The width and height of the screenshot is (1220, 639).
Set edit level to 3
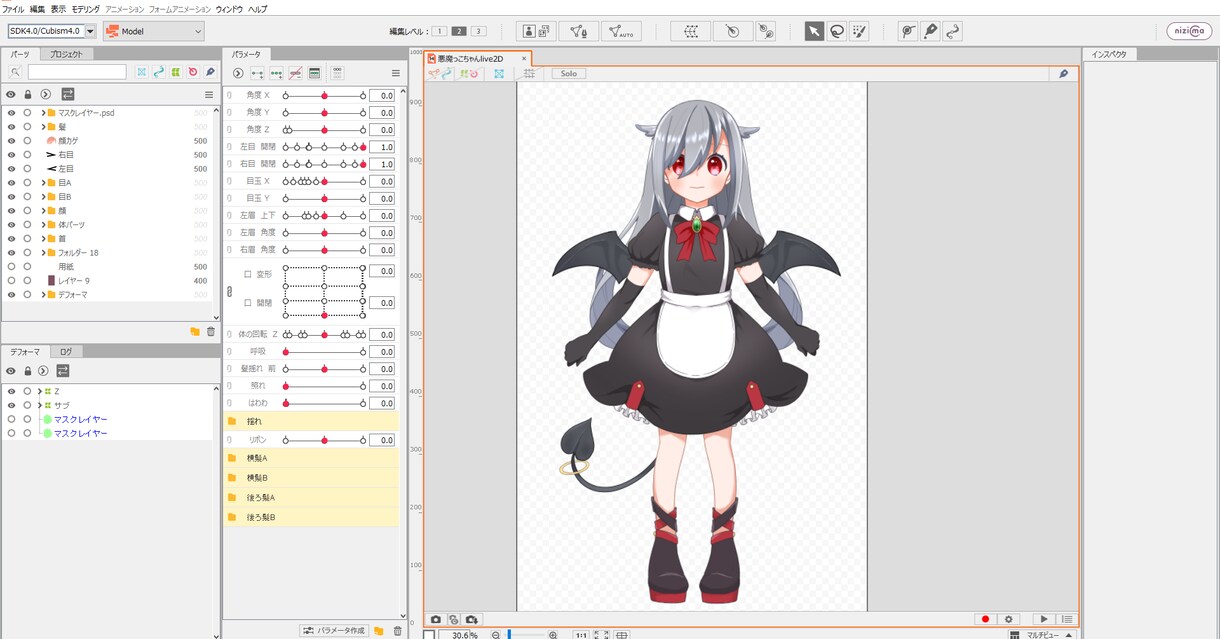478,31
